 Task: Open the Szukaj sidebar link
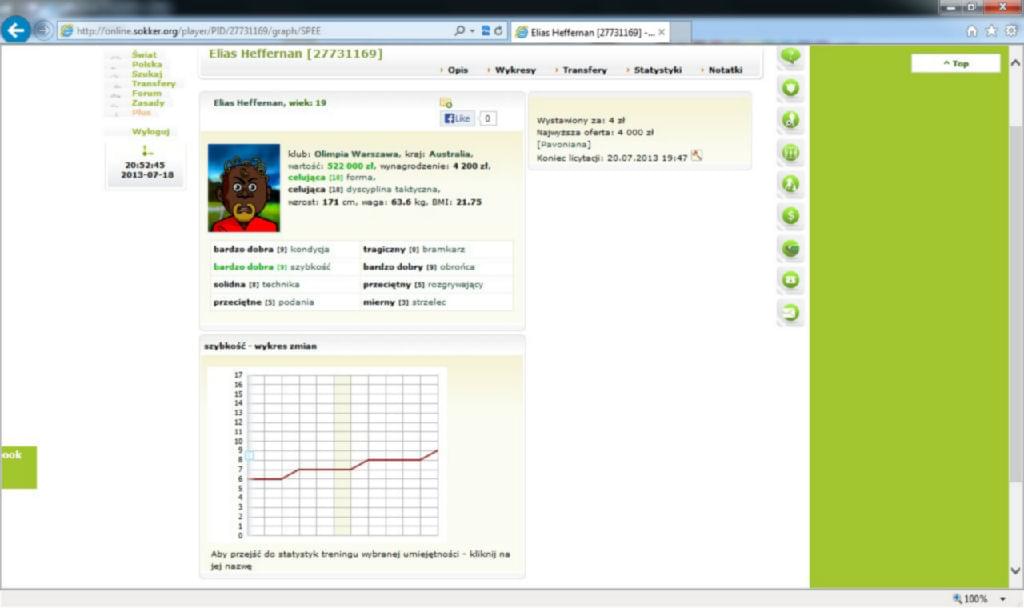[147, 74]
